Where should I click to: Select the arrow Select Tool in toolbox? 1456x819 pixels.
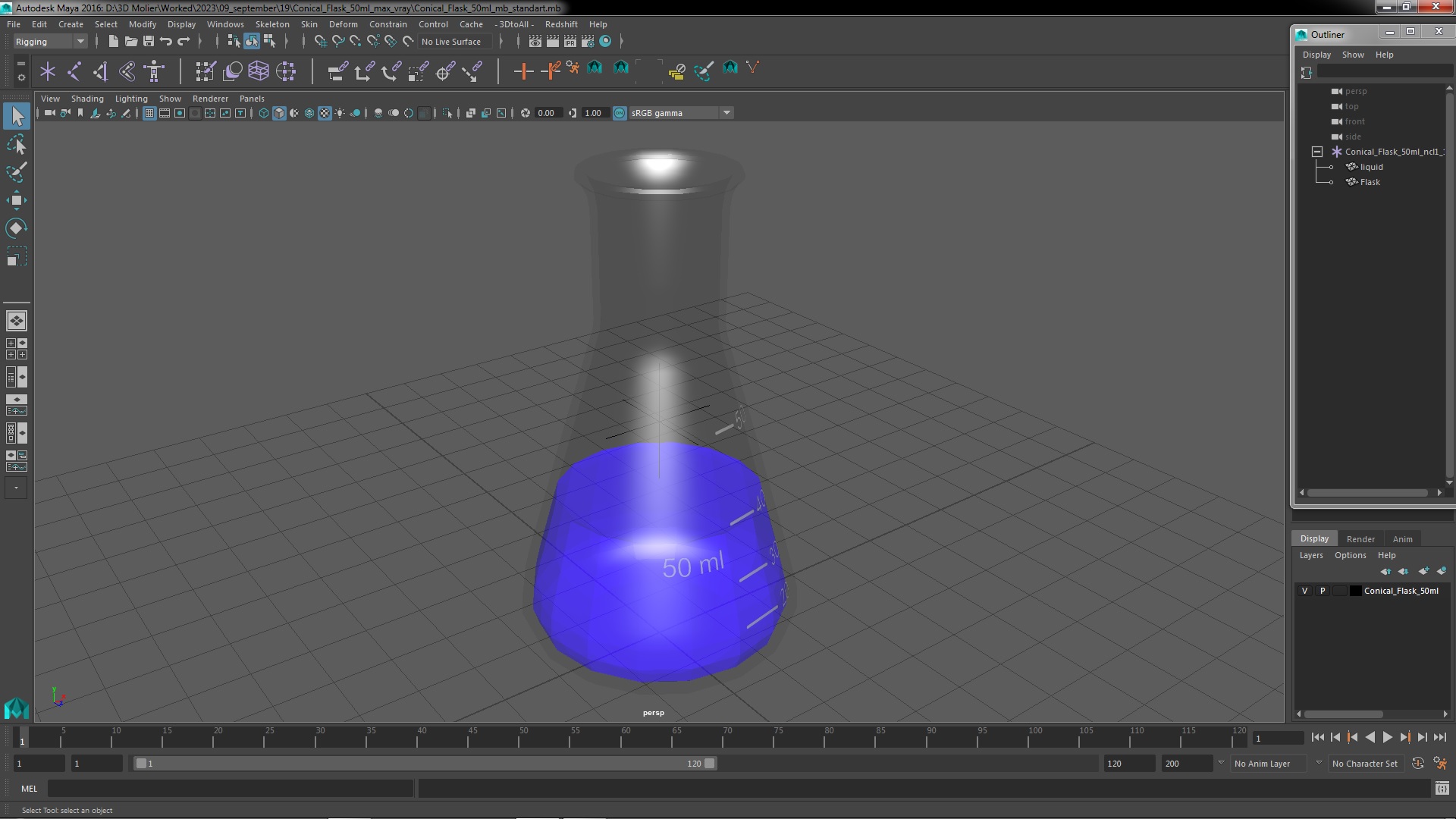point(17,116)
